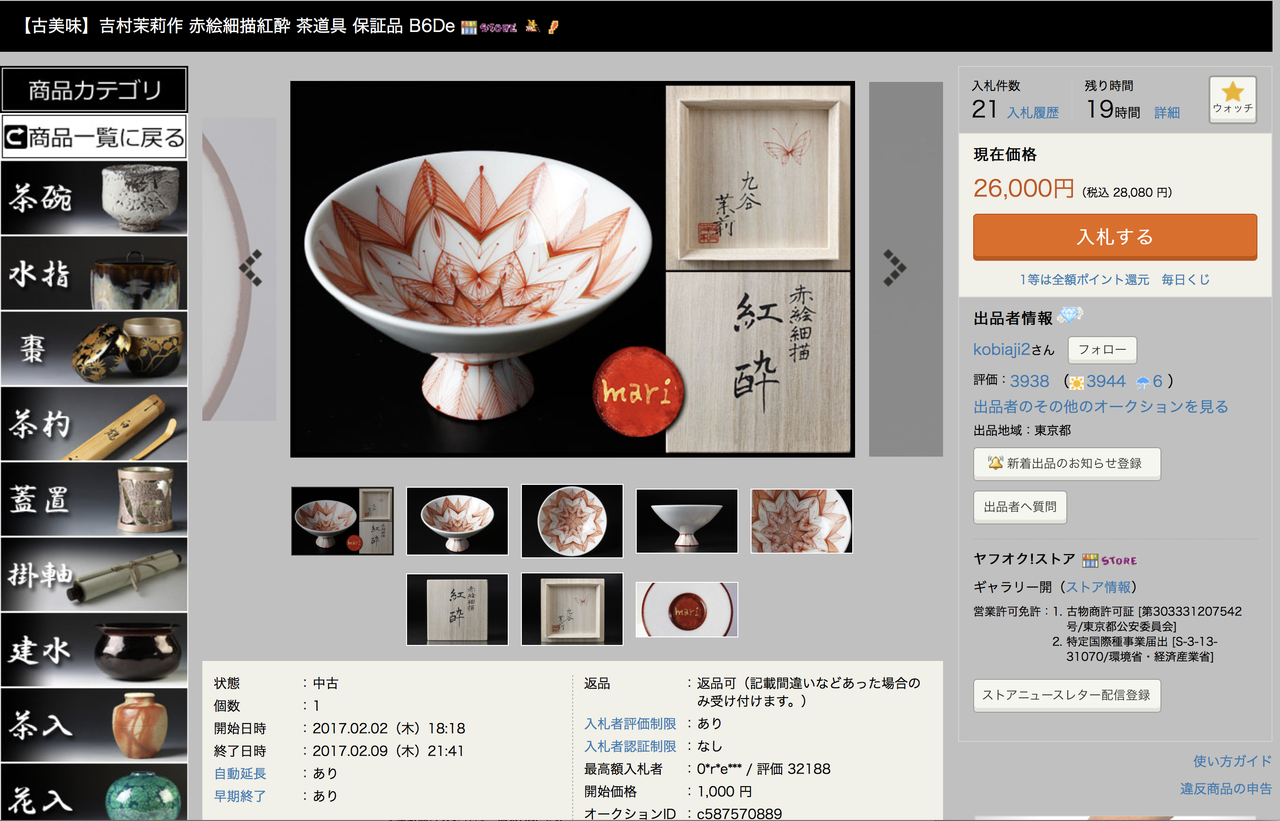1280x821 pixels.
Task: Open kobiaji2 seller profile link
Action: (1002, 349)
